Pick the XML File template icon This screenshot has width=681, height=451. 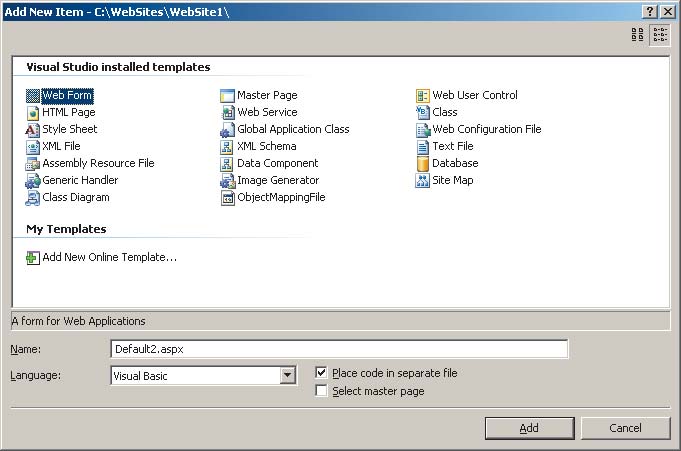click(x=33, y=146)
